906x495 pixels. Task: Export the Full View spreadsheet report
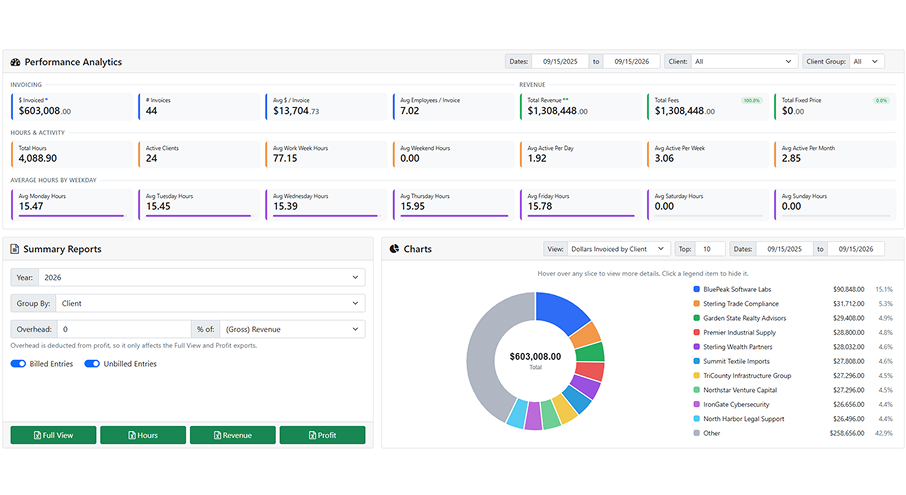point(53,435)
